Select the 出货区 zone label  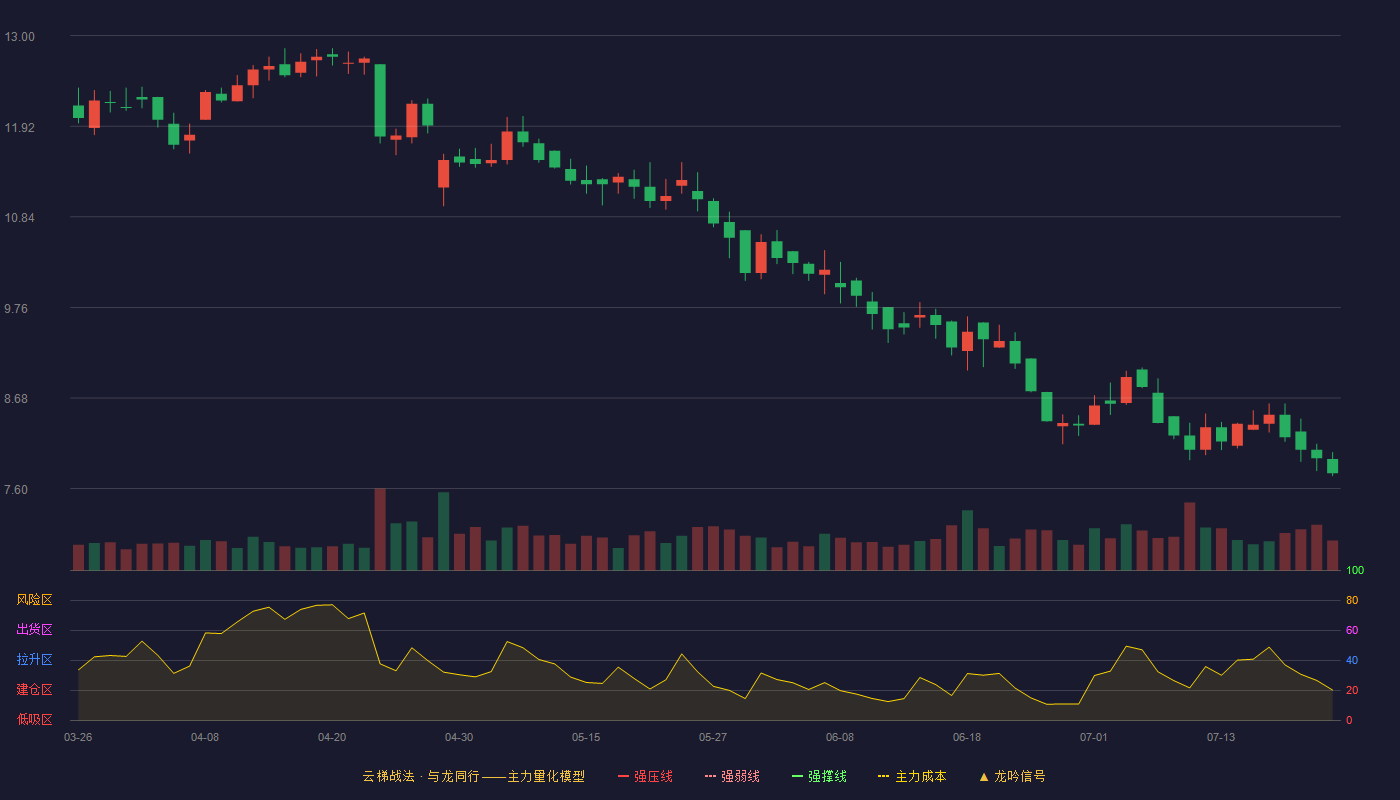[34, 630]
